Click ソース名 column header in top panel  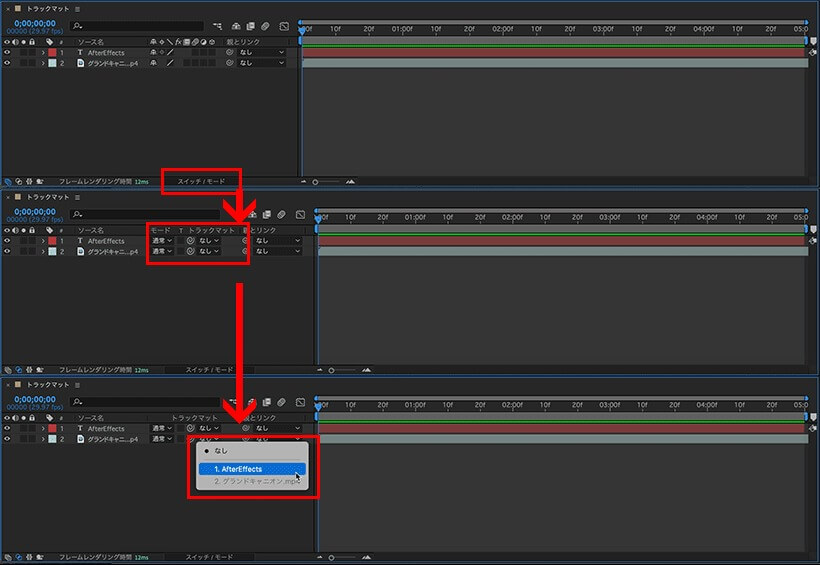coord(90,41)
